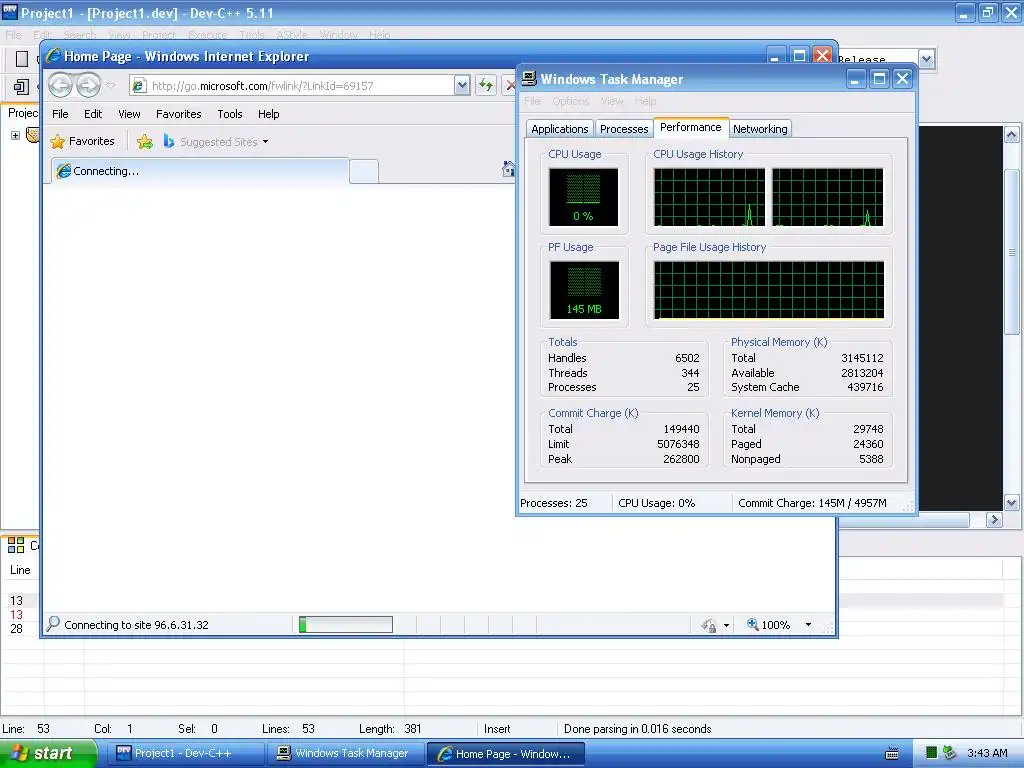Viewport: 1024px width, 768px height.
Task: Click the green CPU meter tray icon
Action: (931, 753)
